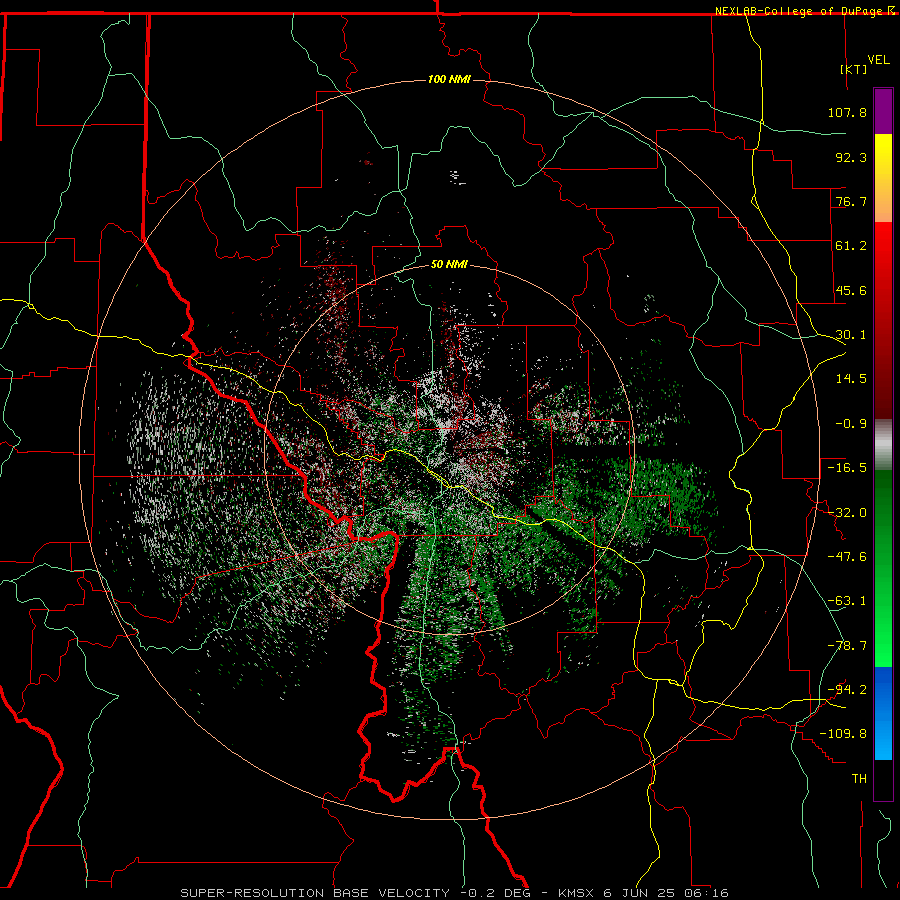This screenshot has width=900, height=900.
Task: Select the 76.7 velocity scale value
Action: pos(851,201)
